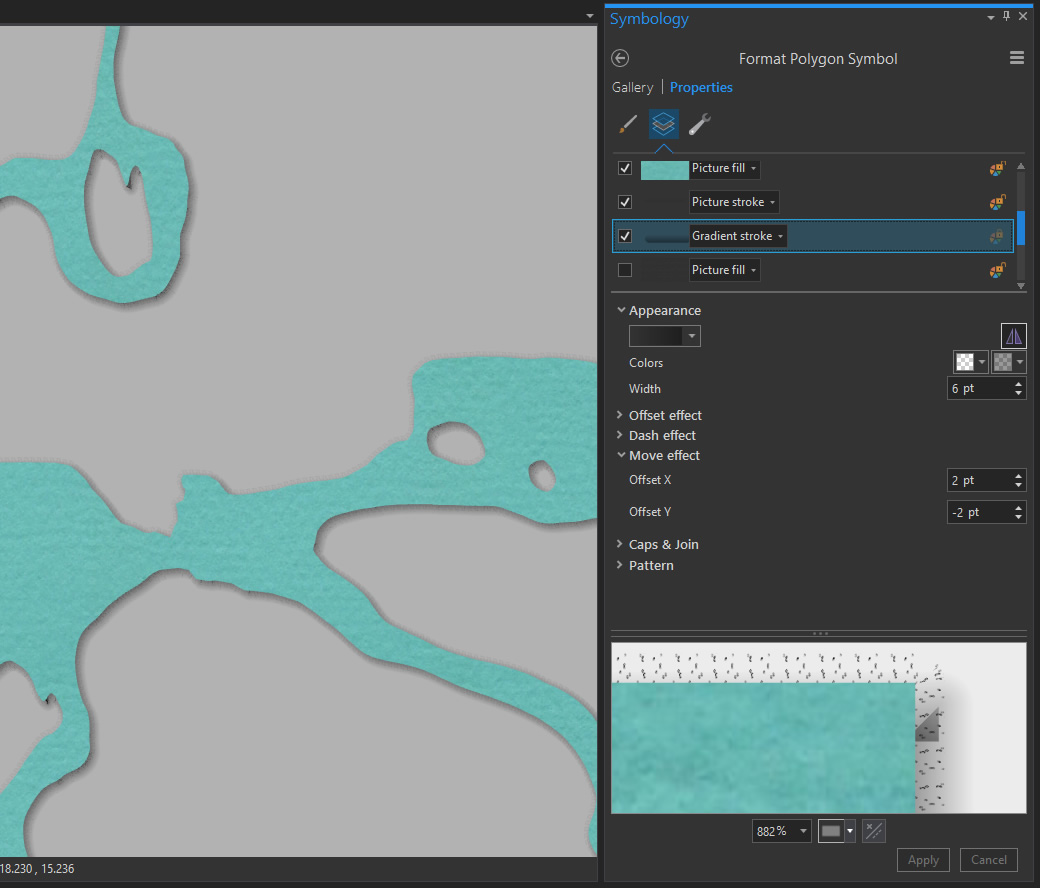Go back with the circled arrow
Image resolution: width=1040 pixels, height=888 pixels.
click(620, 59)
